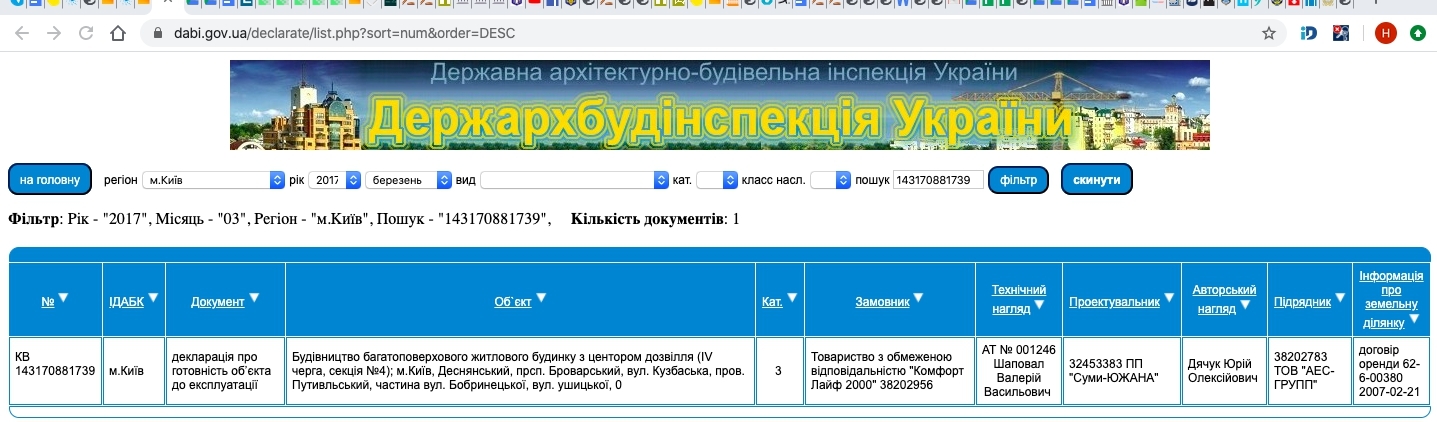Open the month dropdown showing березень
The image size is (1437, 422).
408,180
